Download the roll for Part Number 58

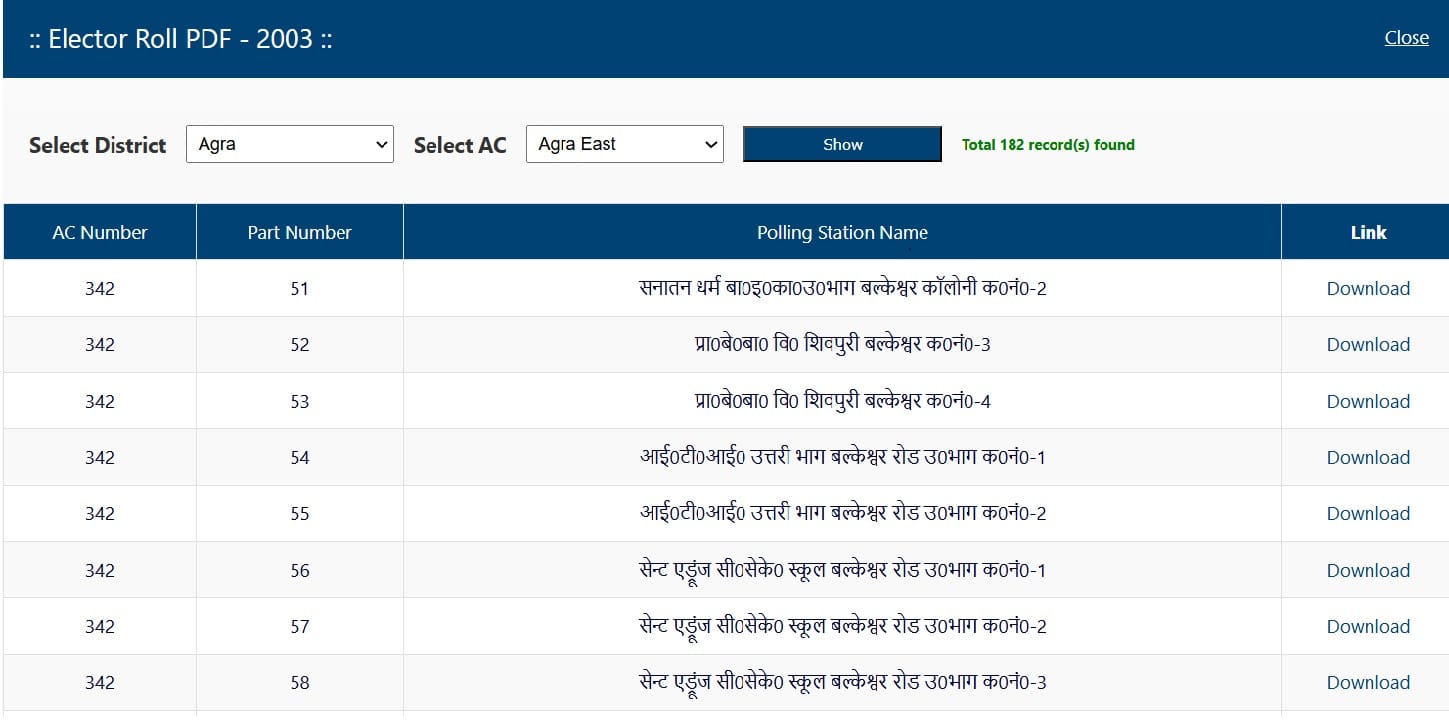tap(1368, 682)
